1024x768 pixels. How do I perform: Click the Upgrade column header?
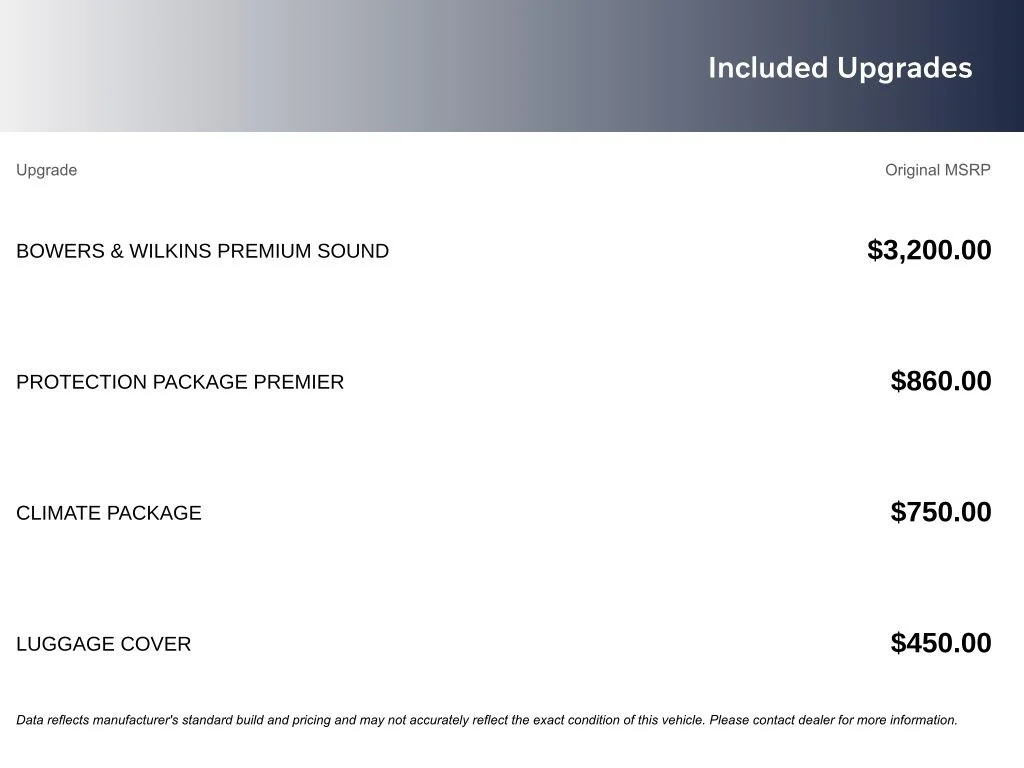click(x=46, y=170)
